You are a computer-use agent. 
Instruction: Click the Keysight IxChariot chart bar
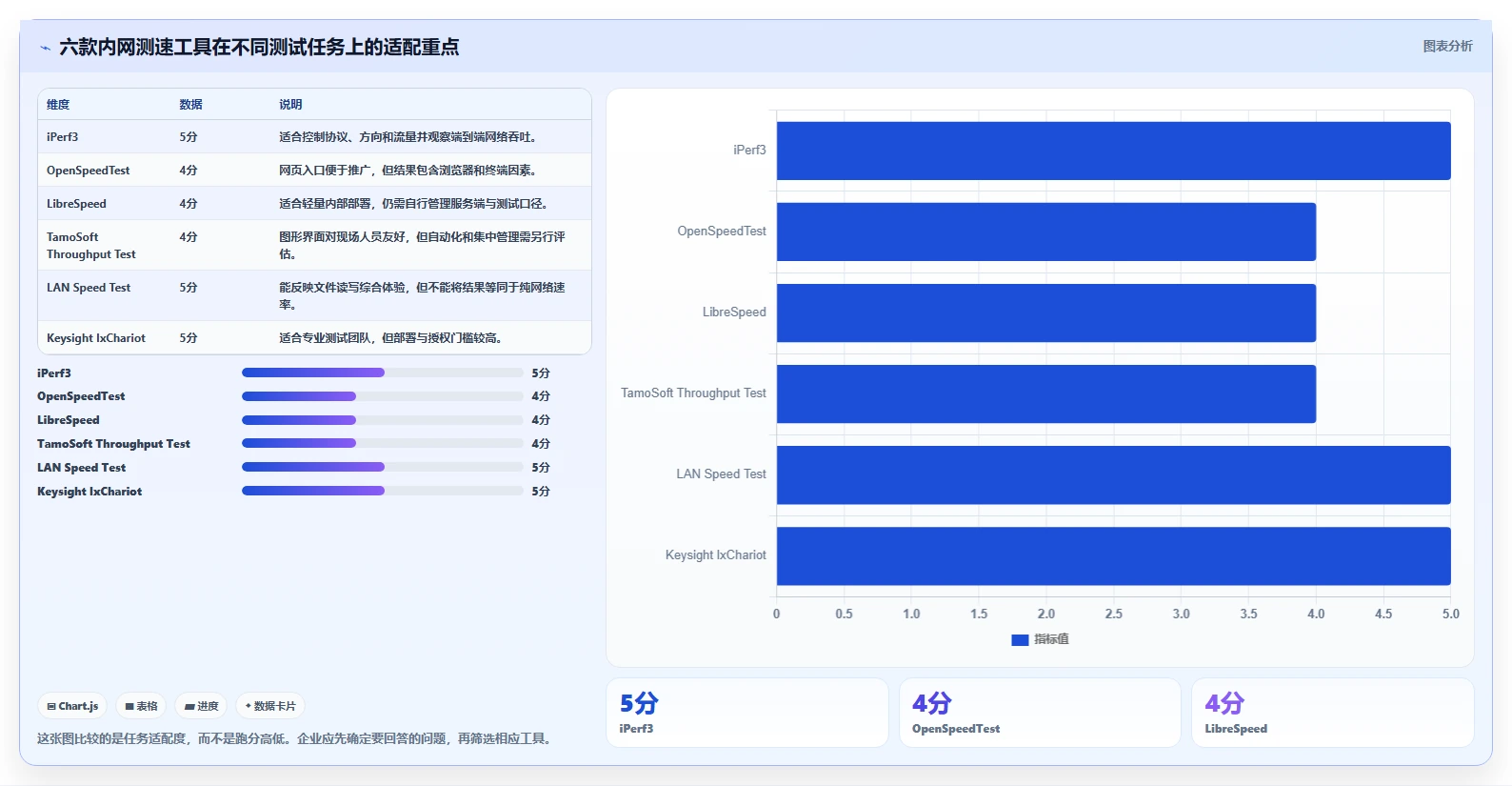pos(1113,555)
